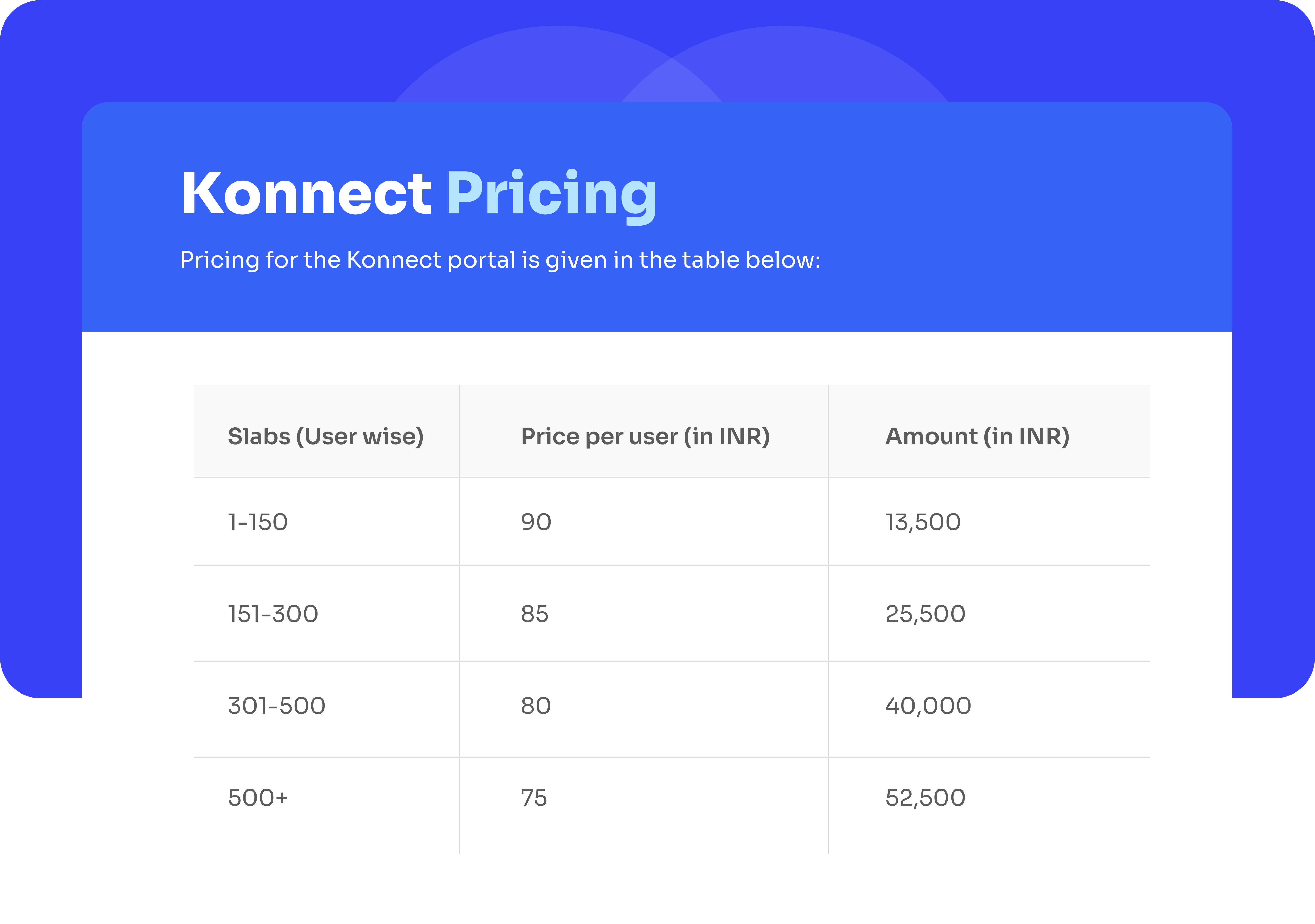Viewport: 1315px width, 924px height.
Task: Click the price value 75
Action: [x=534, y=798]
